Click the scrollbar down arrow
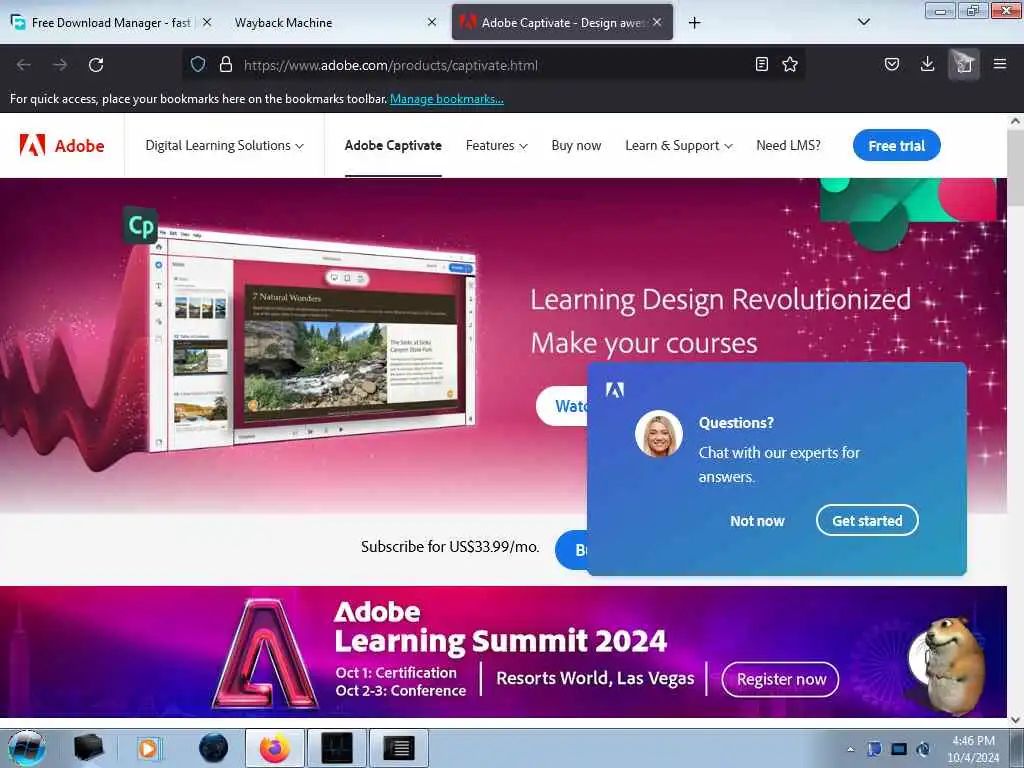The image size is (1024, 768). coord(1016,720)
